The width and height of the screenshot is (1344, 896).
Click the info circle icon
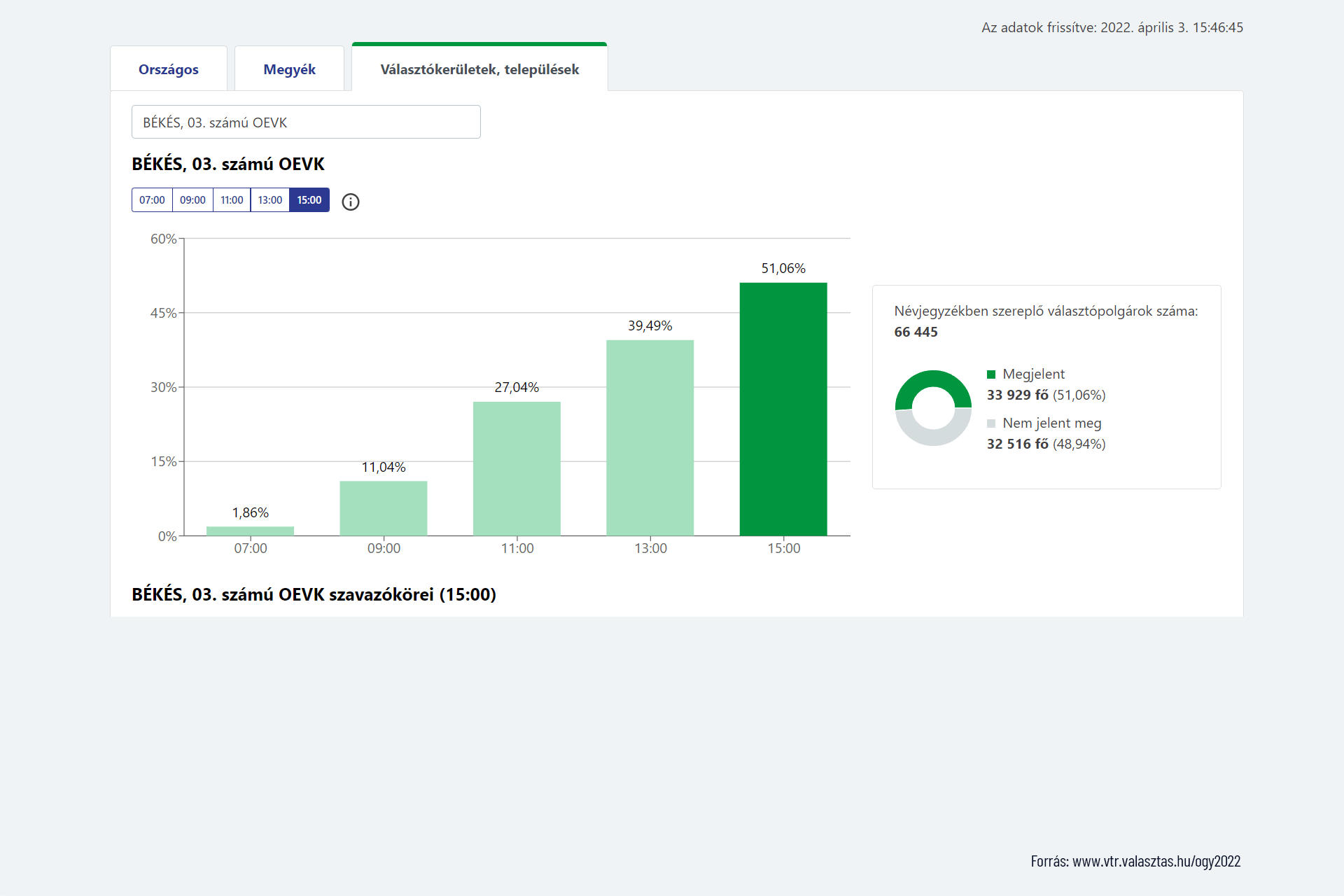pos(351,202)
